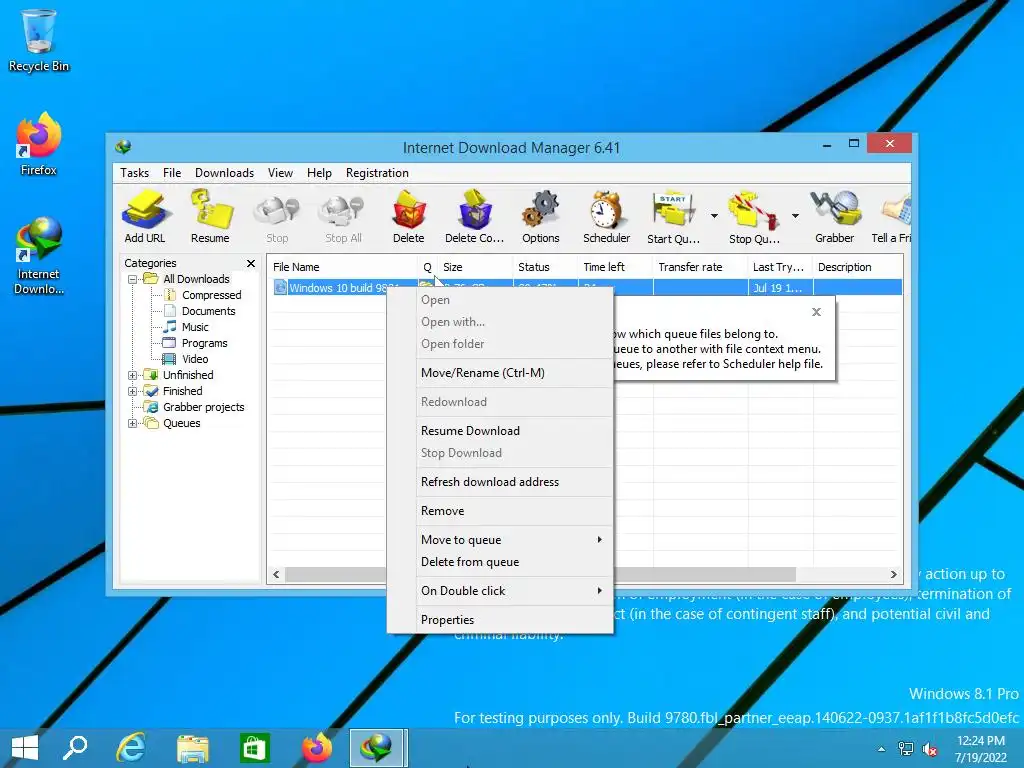The width and height of the screenshot is (1024, 768).
Task: Click the horizontal scrollbar left arrow
Action: (x=276, y=575)
